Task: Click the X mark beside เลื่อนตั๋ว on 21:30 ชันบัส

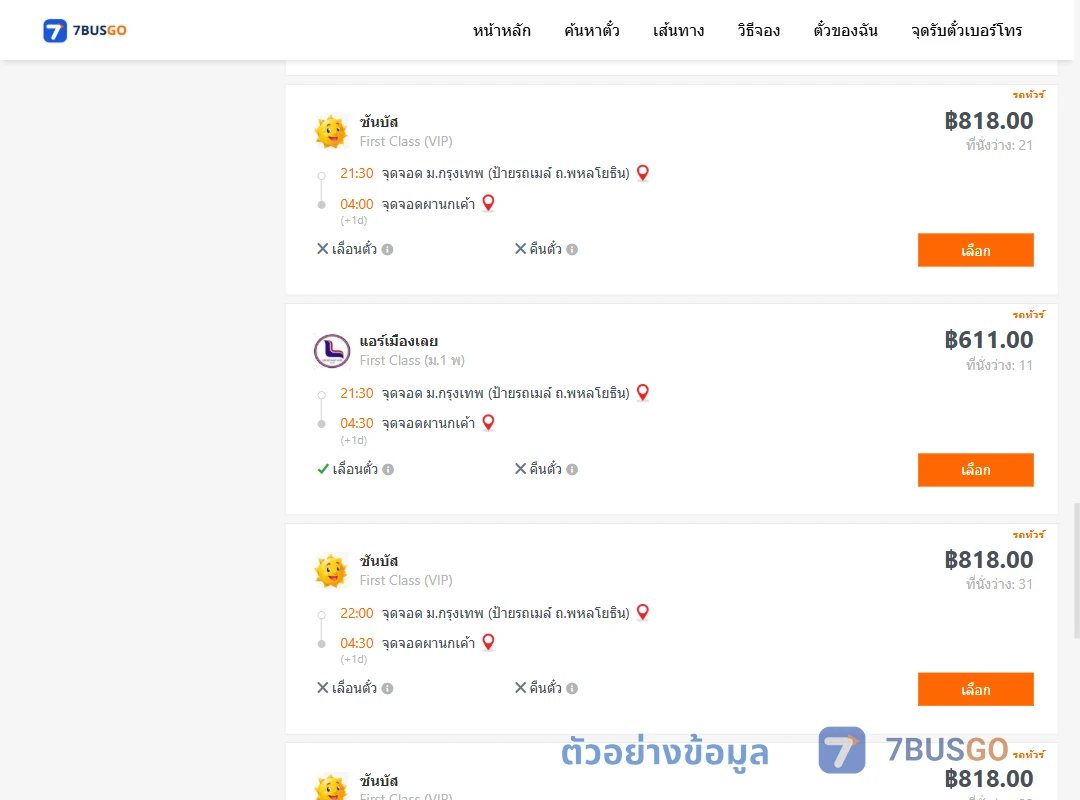Action: (322, 249)
